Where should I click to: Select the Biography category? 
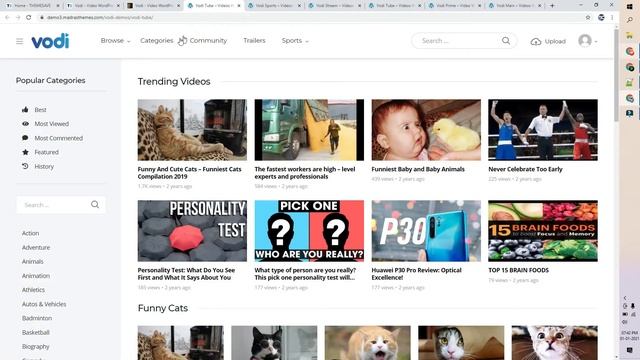[36, 347]
